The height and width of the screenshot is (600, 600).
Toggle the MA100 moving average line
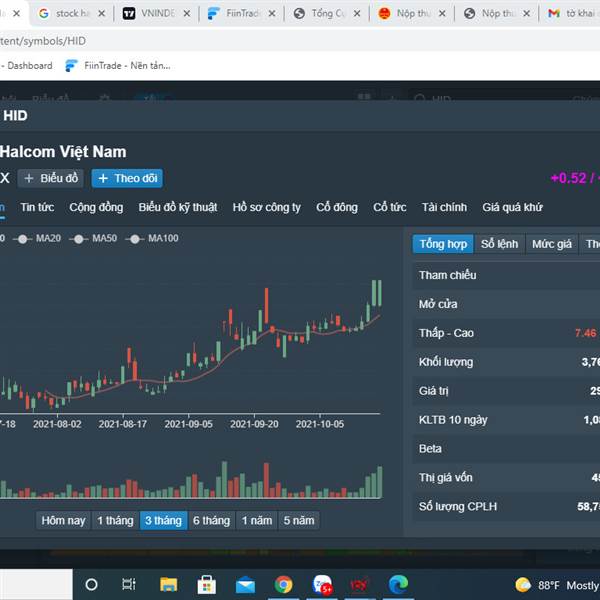152,239
